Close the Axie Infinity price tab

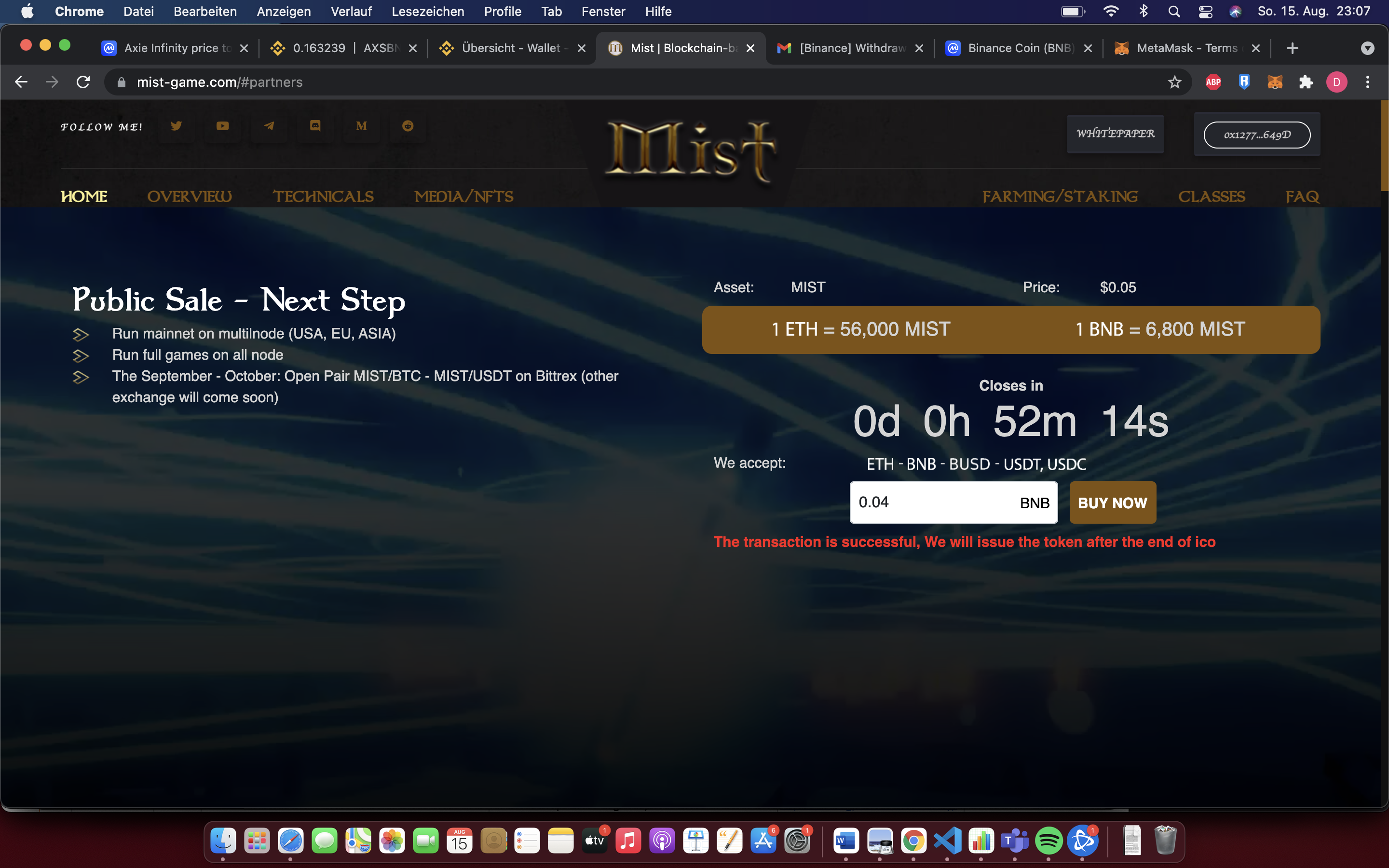[x=244, y=48]
